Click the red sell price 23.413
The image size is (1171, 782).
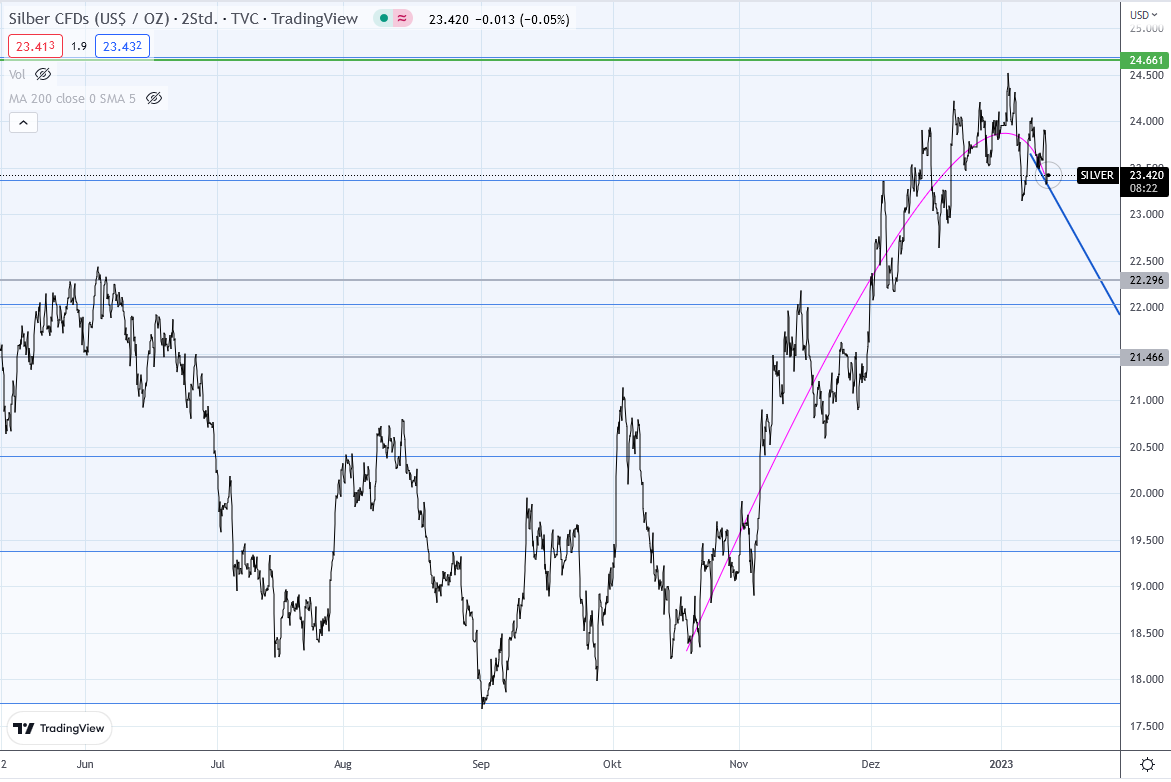pyautogui.click(x=35, y=46)
